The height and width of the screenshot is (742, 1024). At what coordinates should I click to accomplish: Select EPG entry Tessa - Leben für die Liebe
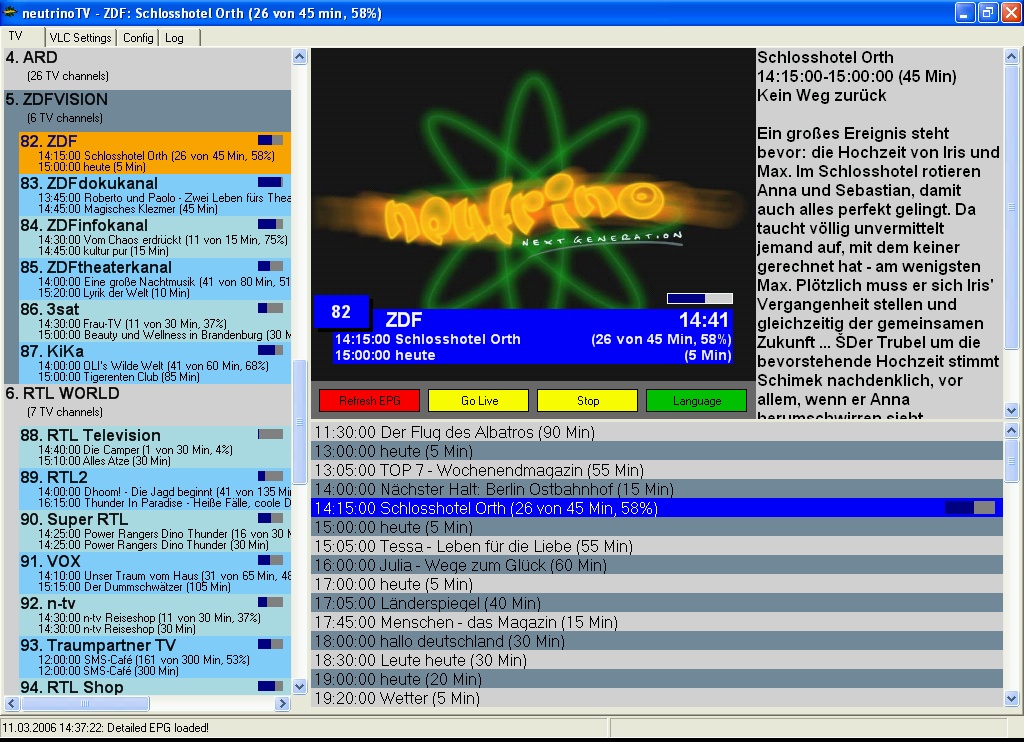[x=656, y=545]
